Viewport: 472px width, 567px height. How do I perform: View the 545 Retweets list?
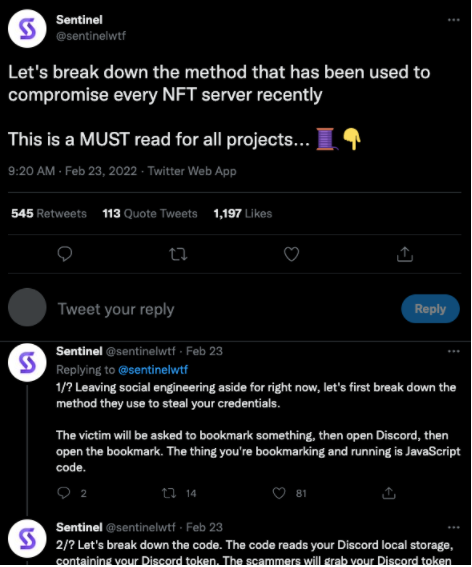[x=49, y=213]
